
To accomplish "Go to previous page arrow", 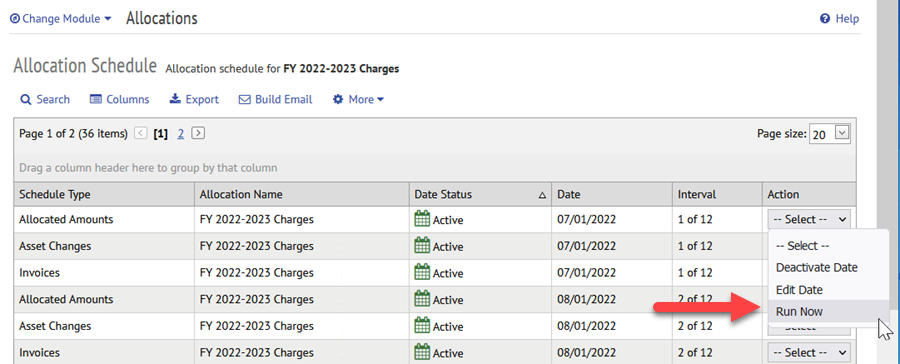I will (x=141, y=133).
